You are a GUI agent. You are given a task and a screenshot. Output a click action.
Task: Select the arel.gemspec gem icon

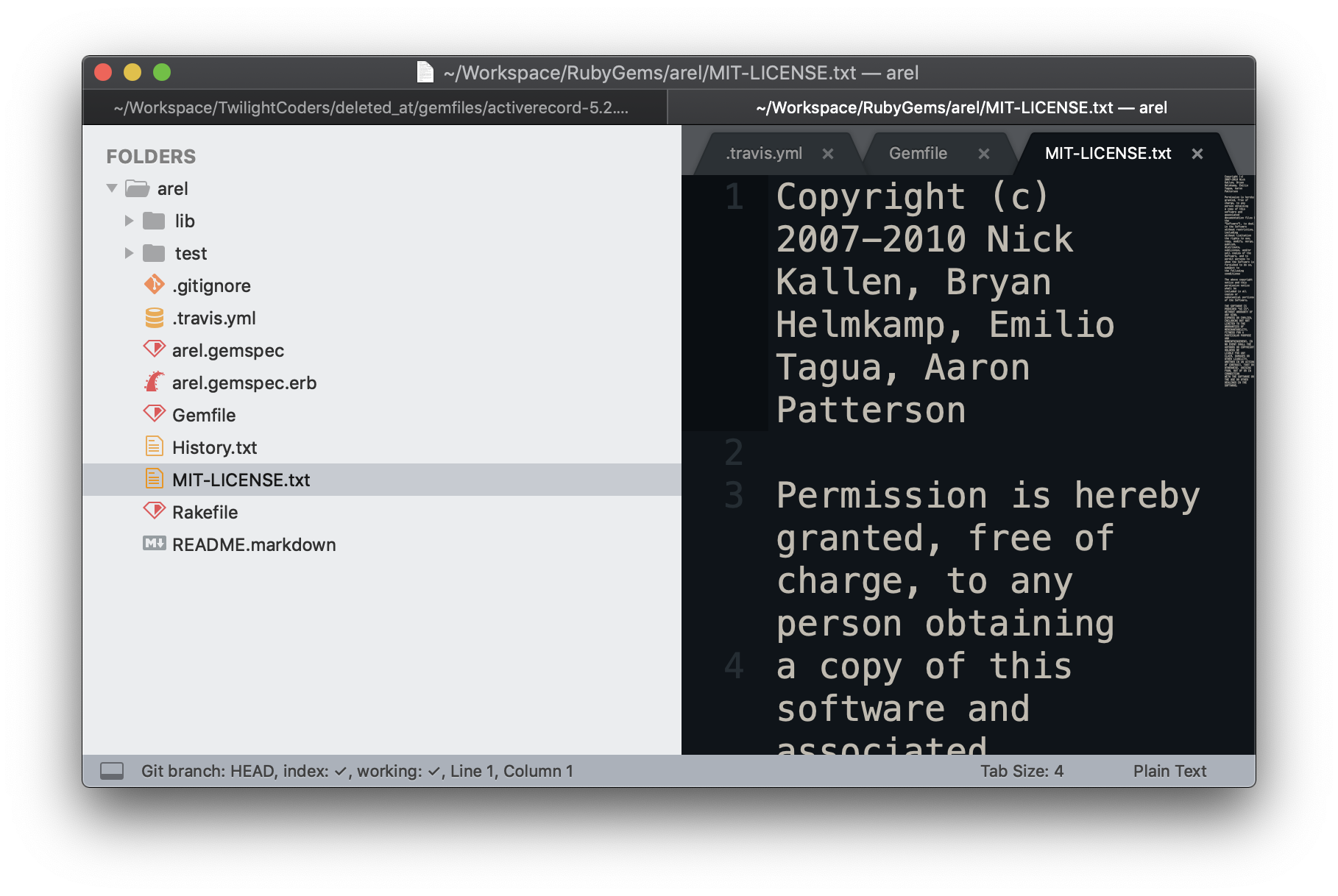click(x=154, y=350)
